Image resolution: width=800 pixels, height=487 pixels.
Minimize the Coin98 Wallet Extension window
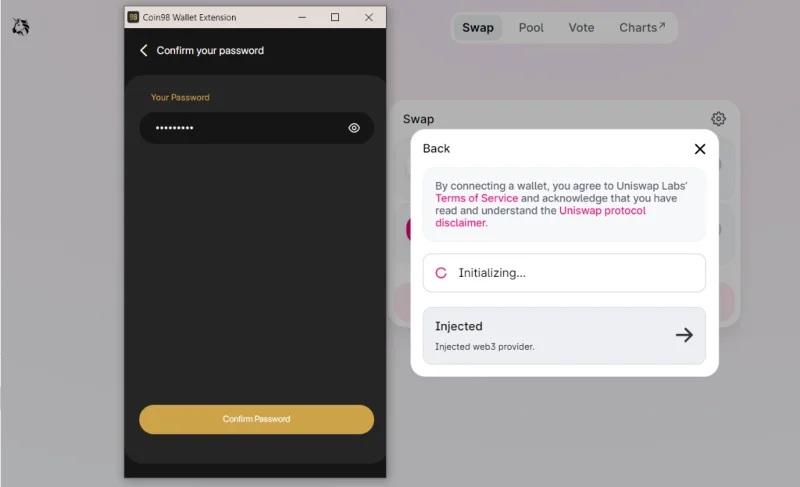click(302, 17)
